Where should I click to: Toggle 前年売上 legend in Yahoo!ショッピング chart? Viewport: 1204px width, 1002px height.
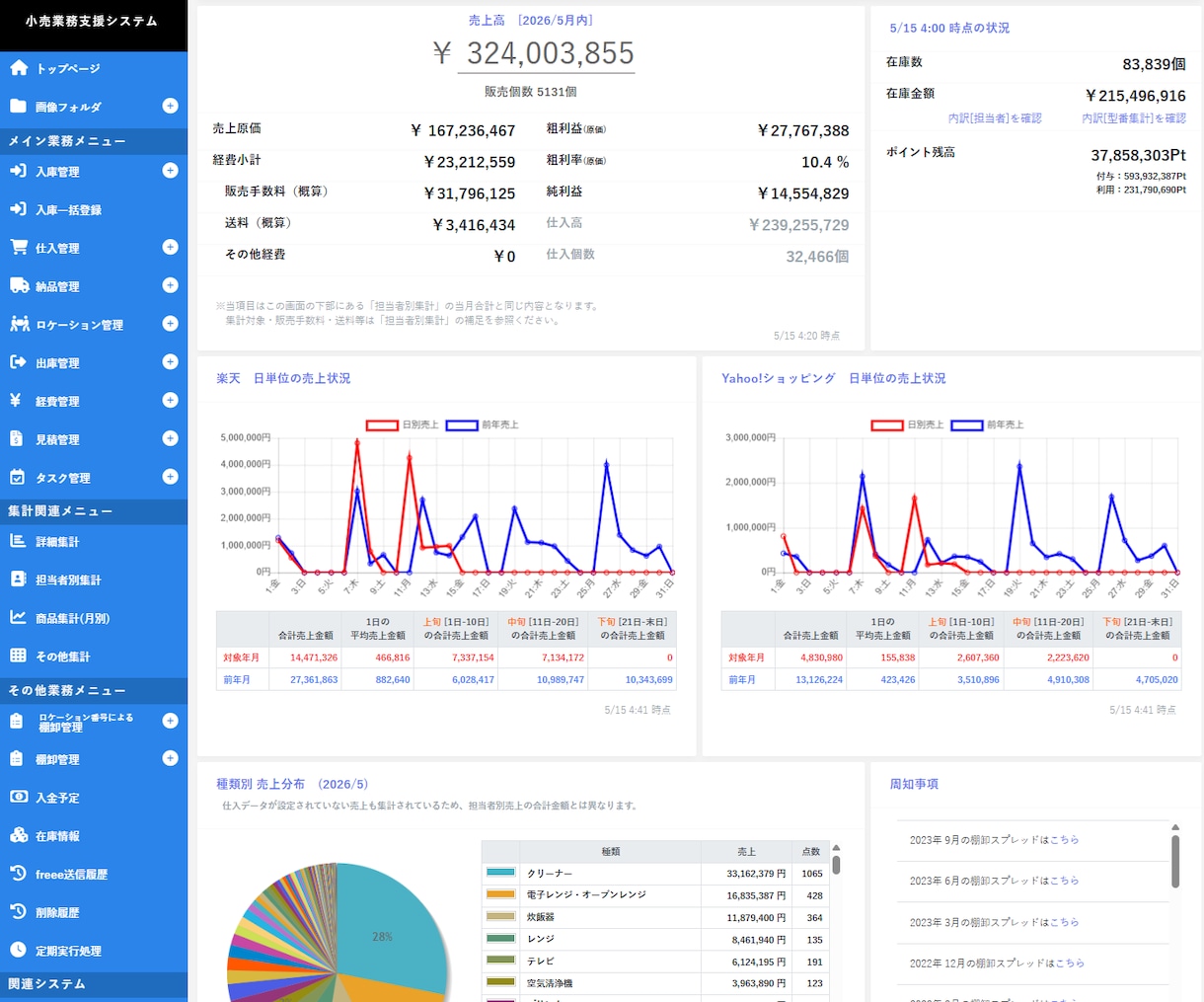tap(987, 425)
